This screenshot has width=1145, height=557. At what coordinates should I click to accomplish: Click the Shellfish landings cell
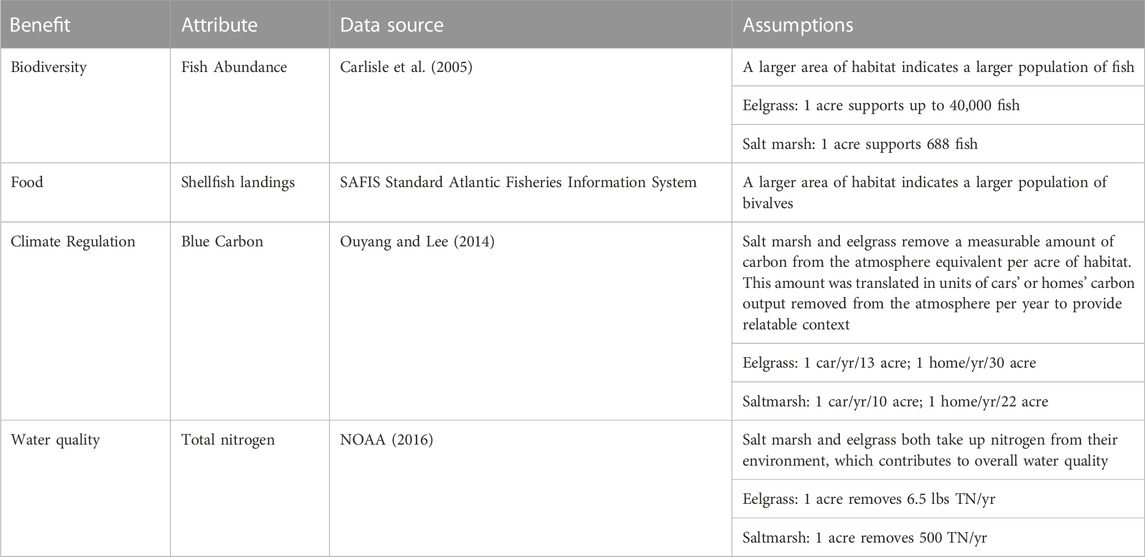[x=239, y=182]
